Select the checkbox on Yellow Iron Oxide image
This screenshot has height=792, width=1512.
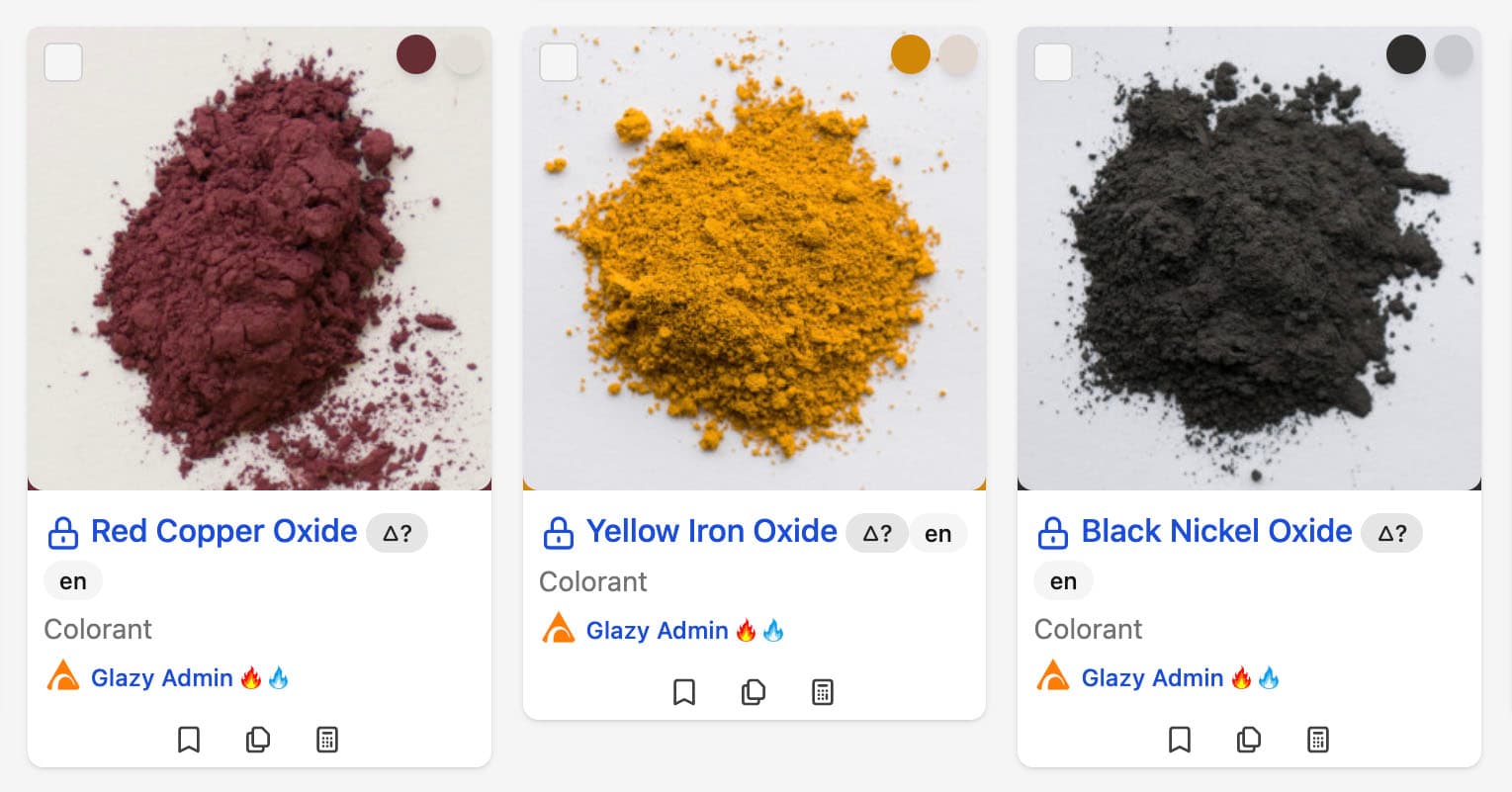pos(558,62)
